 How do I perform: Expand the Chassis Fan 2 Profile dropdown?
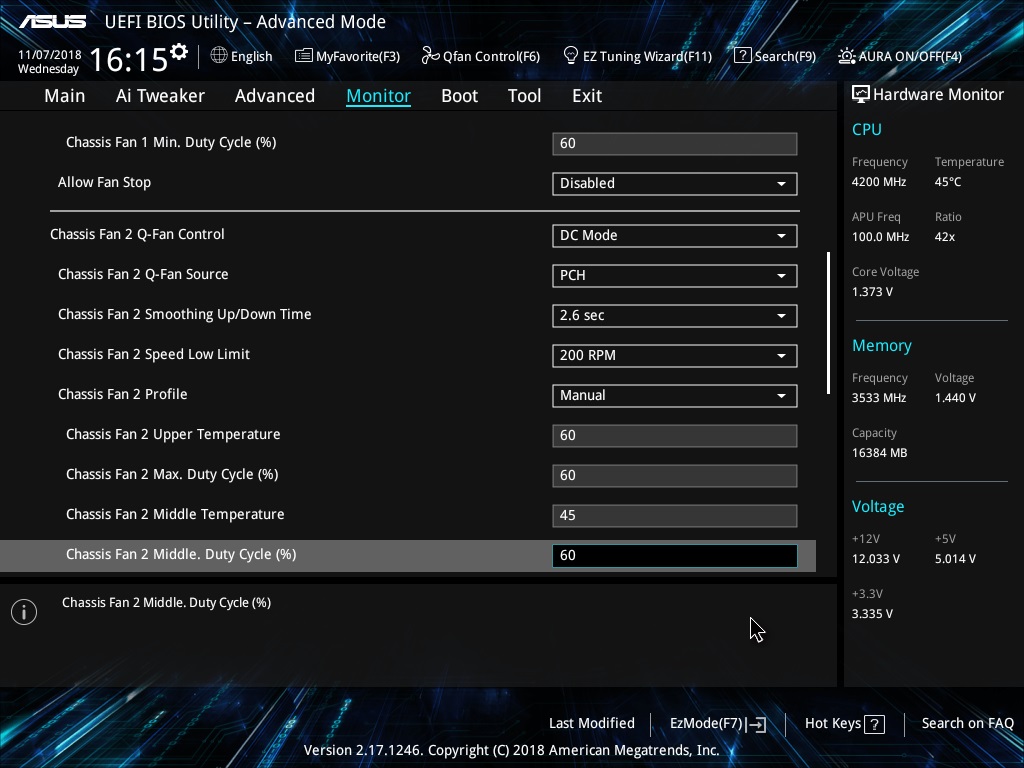coord(675,396)
